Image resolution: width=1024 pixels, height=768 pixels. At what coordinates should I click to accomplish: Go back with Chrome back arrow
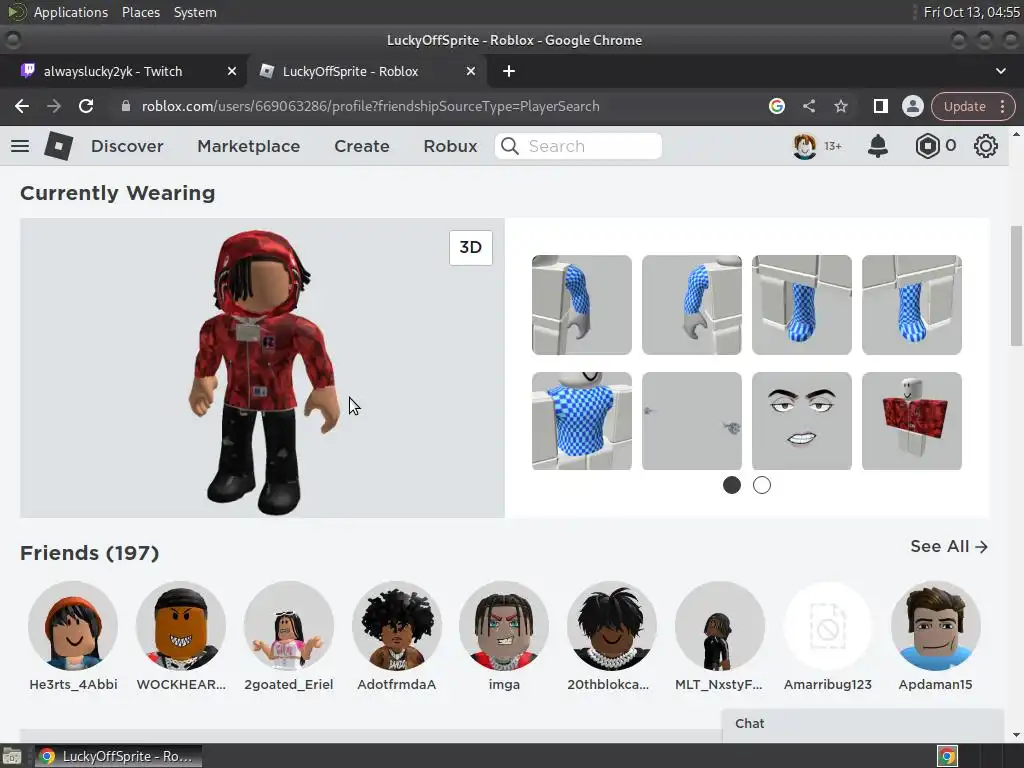point(22,106)
